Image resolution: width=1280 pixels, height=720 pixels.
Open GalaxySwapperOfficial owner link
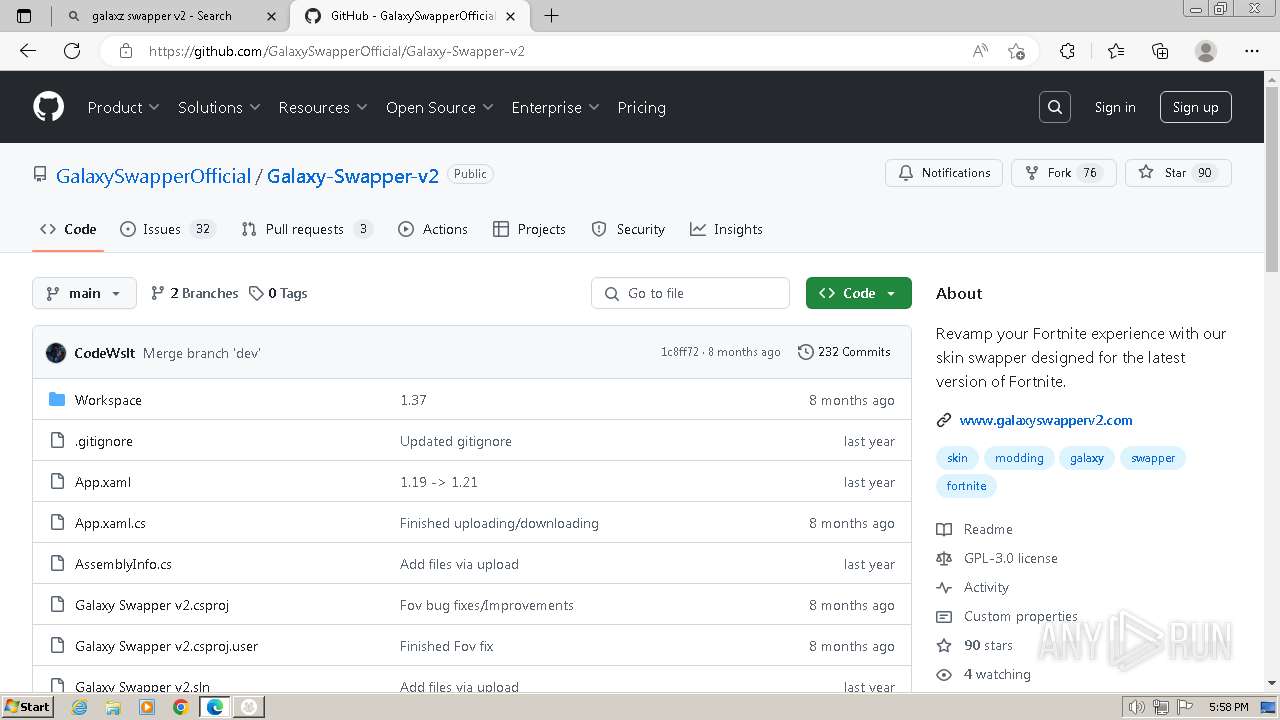coord(153,176)
